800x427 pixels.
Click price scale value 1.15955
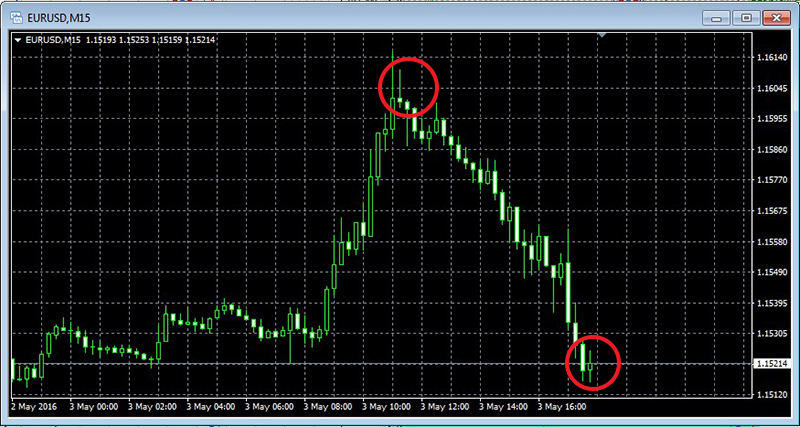[770, 119]
